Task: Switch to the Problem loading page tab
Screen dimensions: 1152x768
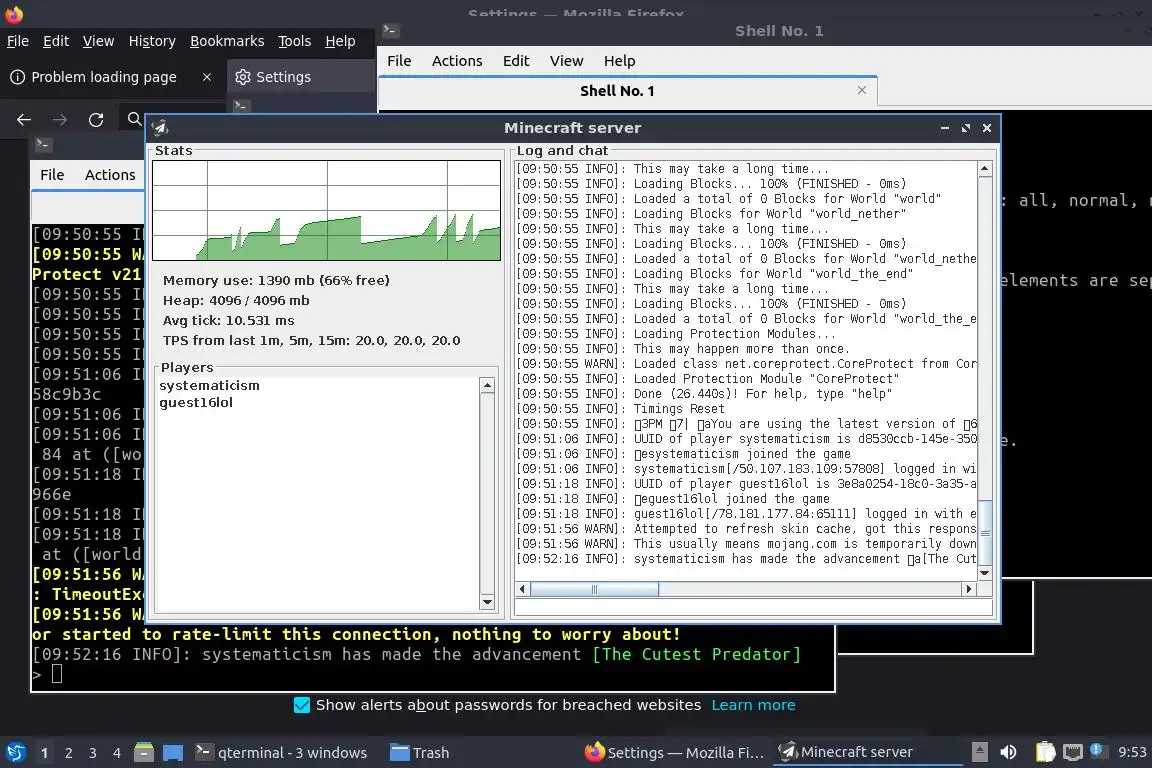Action: [104, 77]
